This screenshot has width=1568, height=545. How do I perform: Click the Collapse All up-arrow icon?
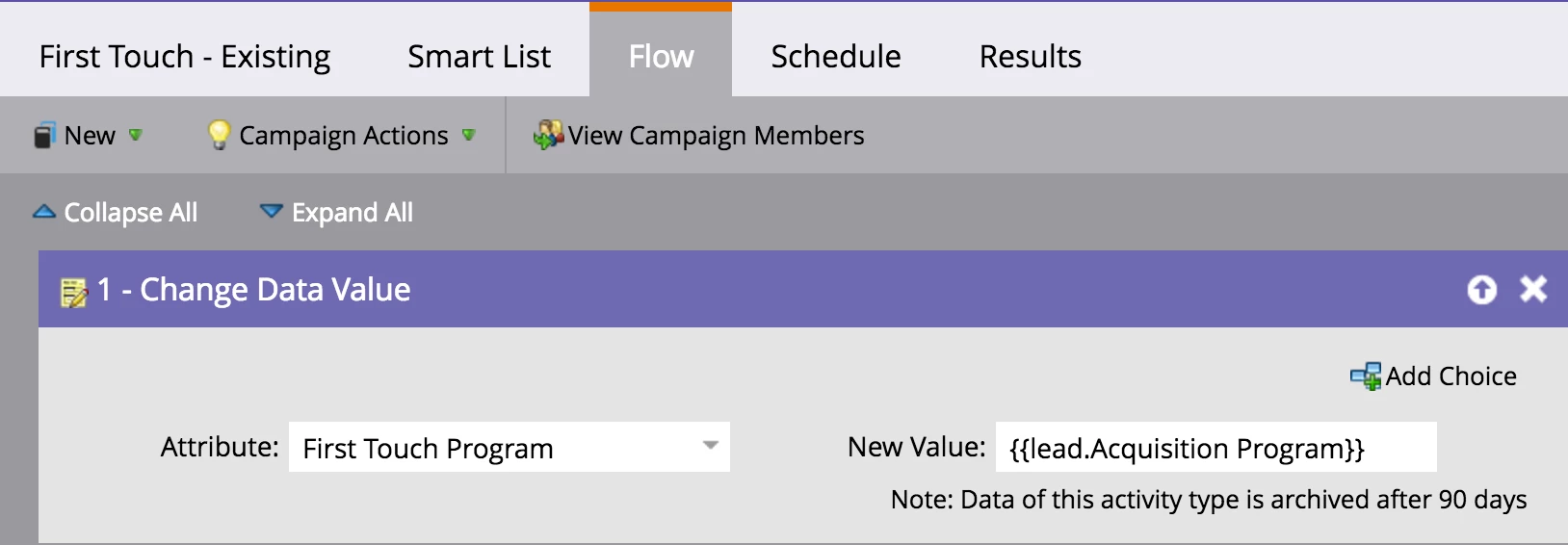point(44,212)
